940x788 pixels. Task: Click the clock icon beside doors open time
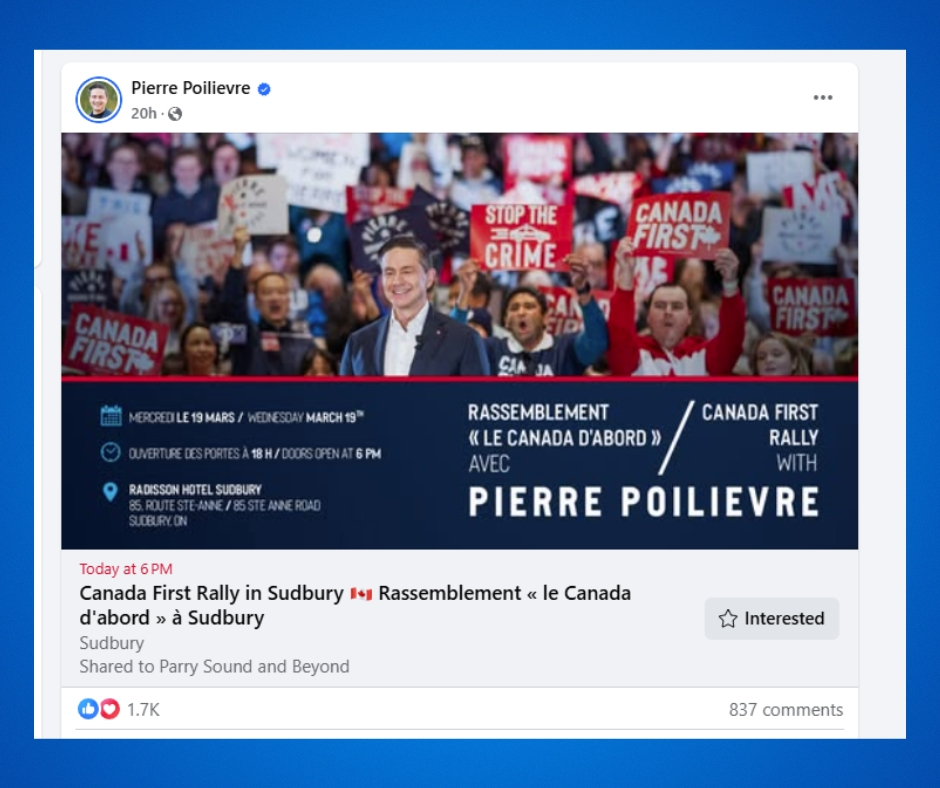pyautogui.click(x=111, y=453)
